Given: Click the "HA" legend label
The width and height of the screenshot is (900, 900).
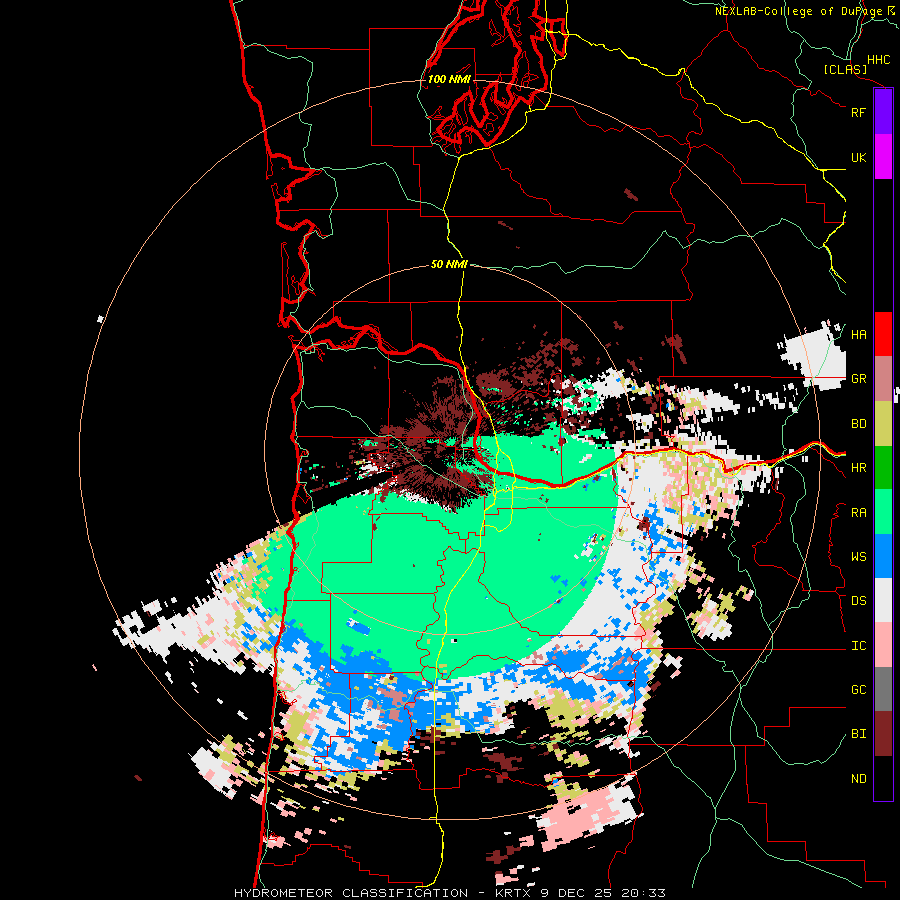Looking at the screenshot, I should coord(858,335).
